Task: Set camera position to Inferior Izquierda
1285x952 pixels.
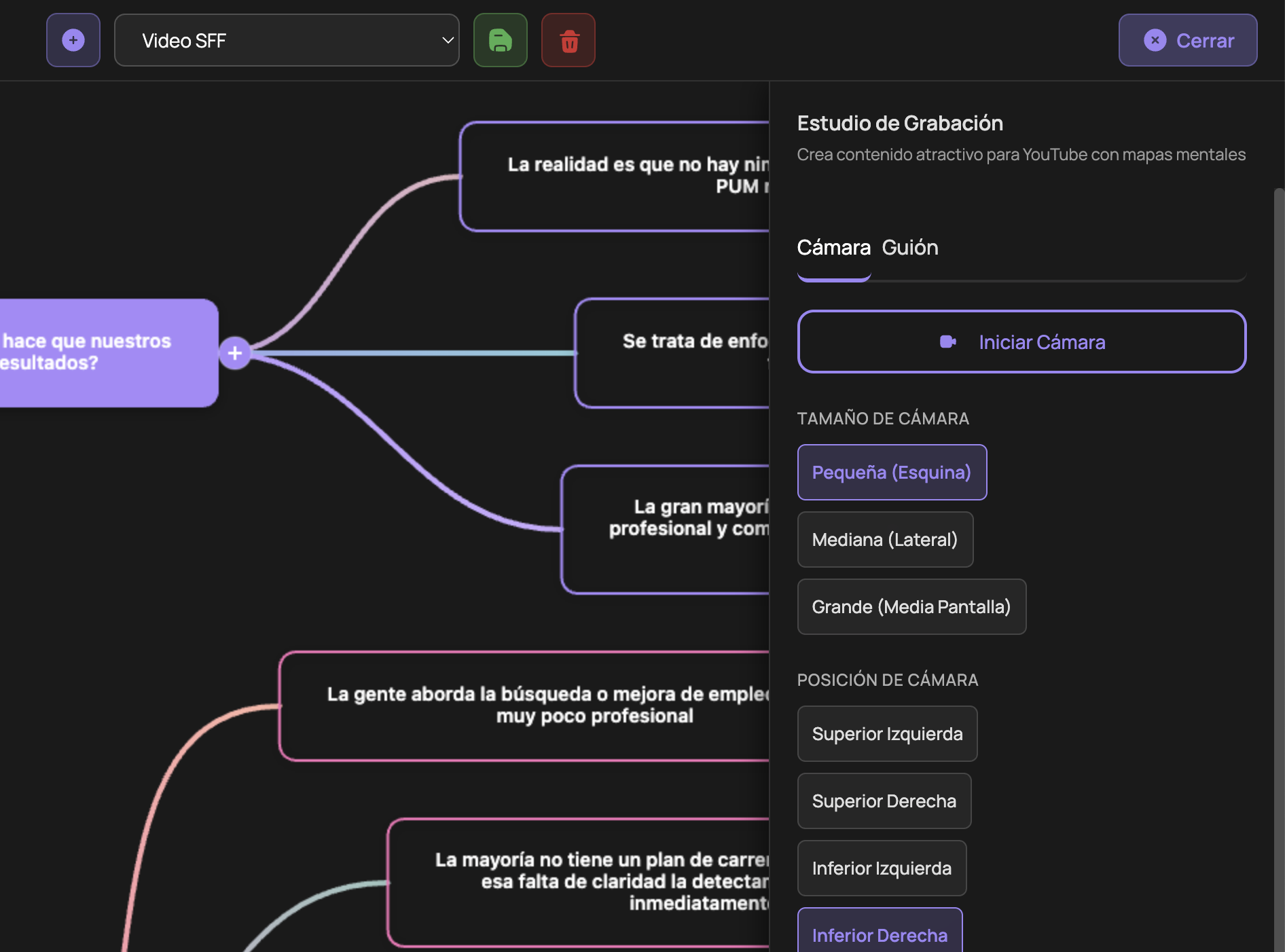Action: [881, 868]
